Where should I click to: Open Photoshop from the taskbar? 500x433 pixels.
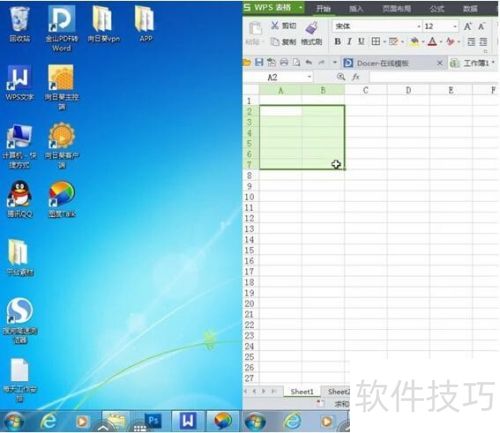tap(153, 421)
